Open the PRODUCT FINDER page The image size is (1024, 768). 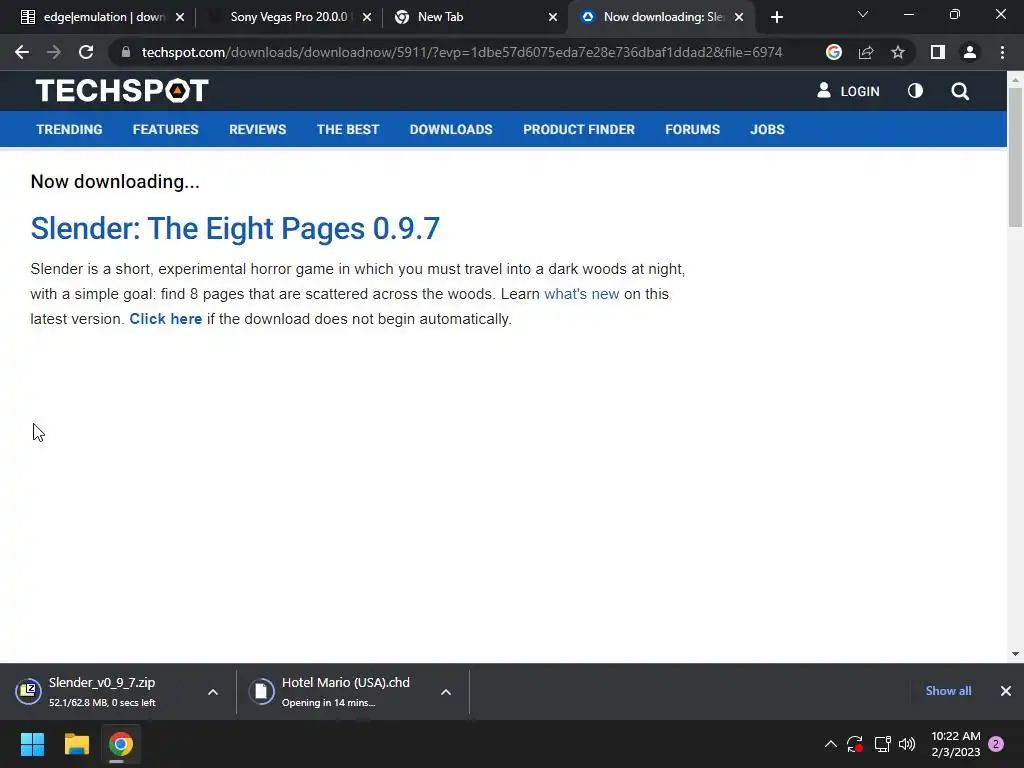pyautogui.click(x=579, y=129)
